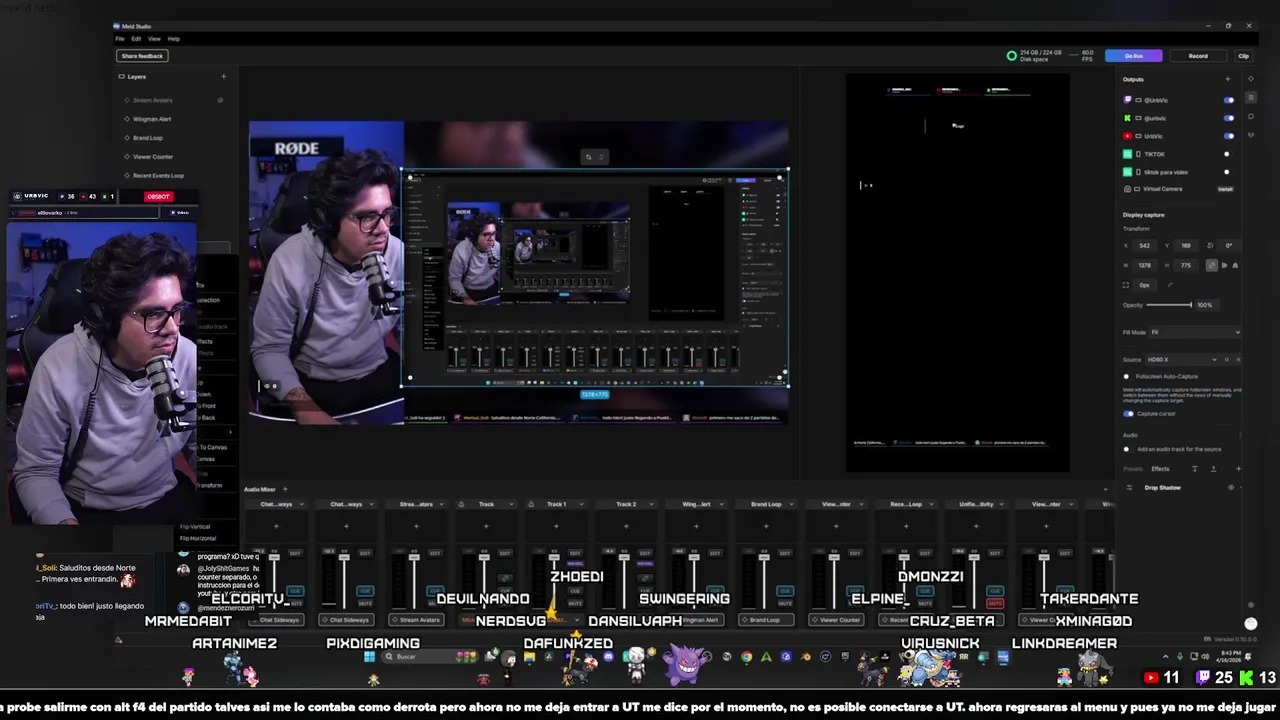Screen dimensions: 1280x720
Task: Open the View menu
Action: click(x=154, y=39)
